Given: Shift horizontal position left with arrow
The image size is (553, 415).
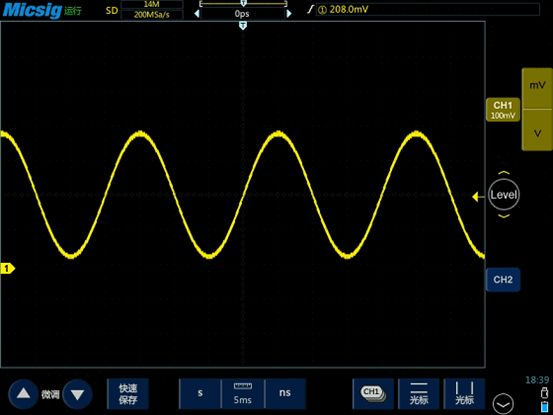Looking at the screenshot, I should 197,13.
